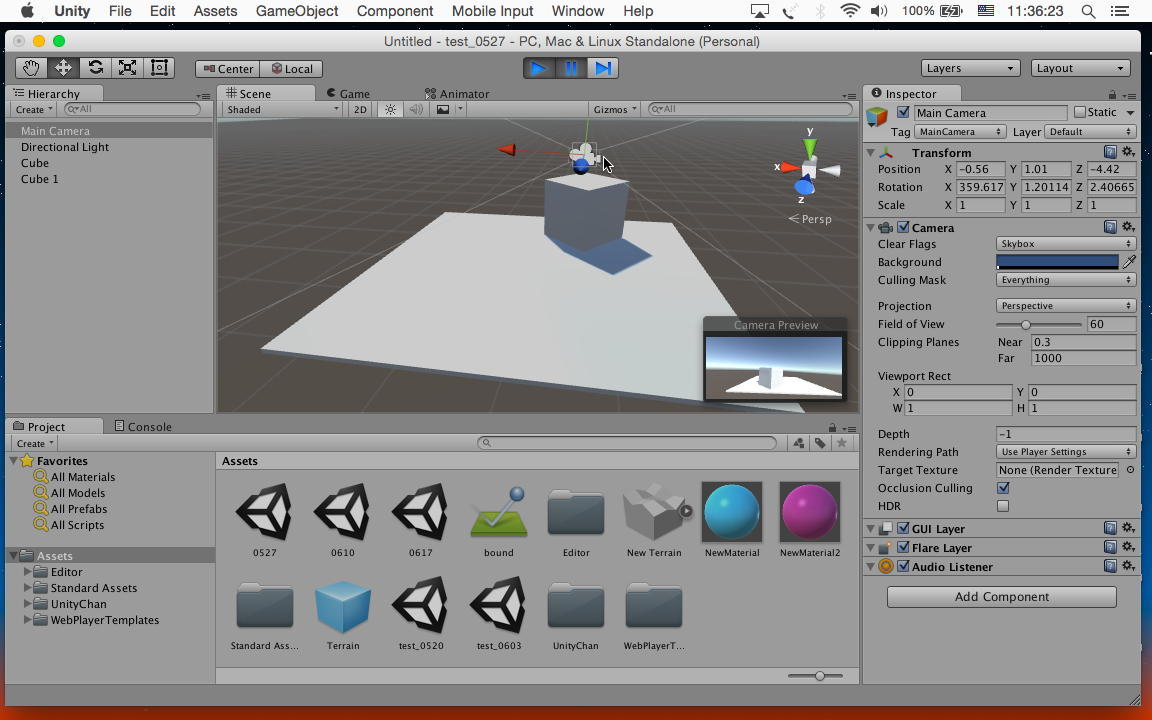This screenshot has height=720, width=1152.
Task: Enable the HDR checkbox
Action: (1003, 506)
